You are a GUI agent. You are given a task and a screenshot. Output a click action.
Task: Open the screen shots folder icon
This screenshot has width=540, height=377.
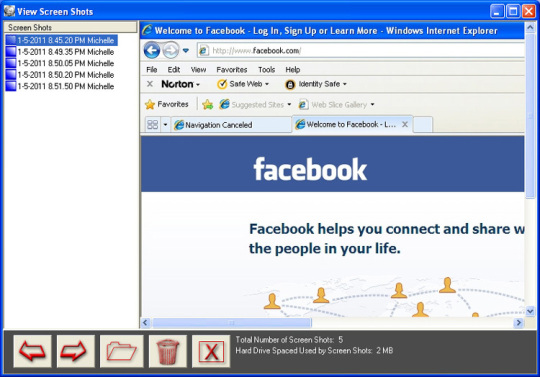pyautogui.click(x=122, y=351)
